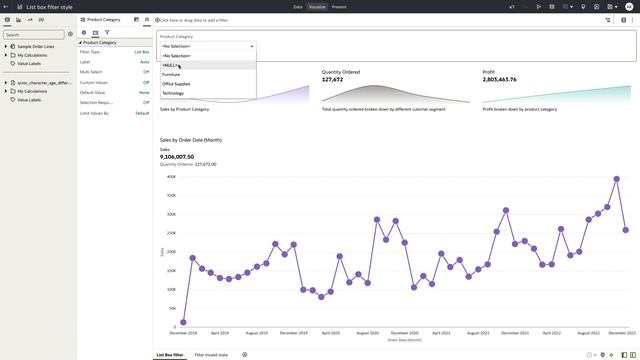This screenshot has height=360, width=640.
Task: Click the filter bar pin icon
Action: point(623,20)
